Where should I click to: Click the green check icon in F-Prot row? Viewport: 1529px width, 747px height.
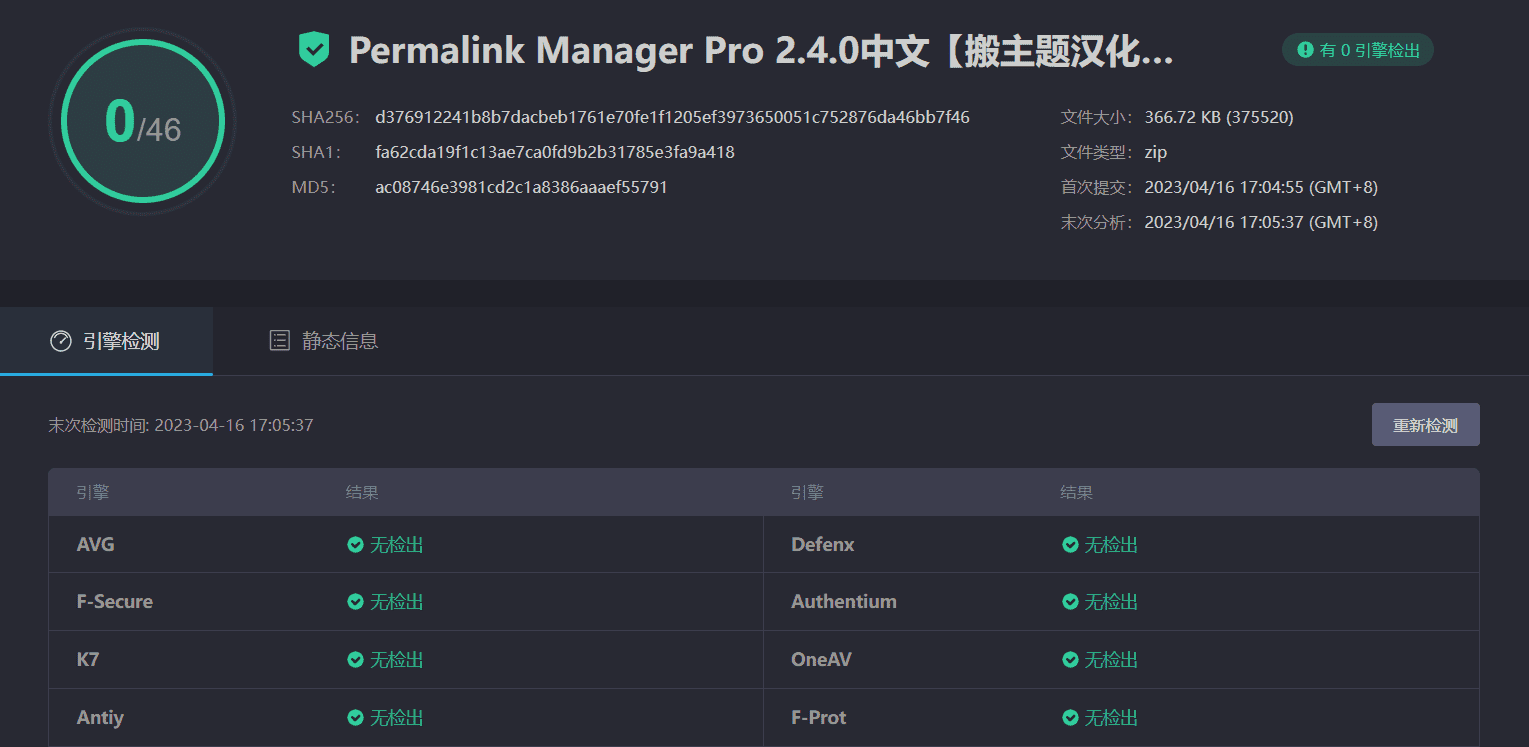coord(1070,718)
